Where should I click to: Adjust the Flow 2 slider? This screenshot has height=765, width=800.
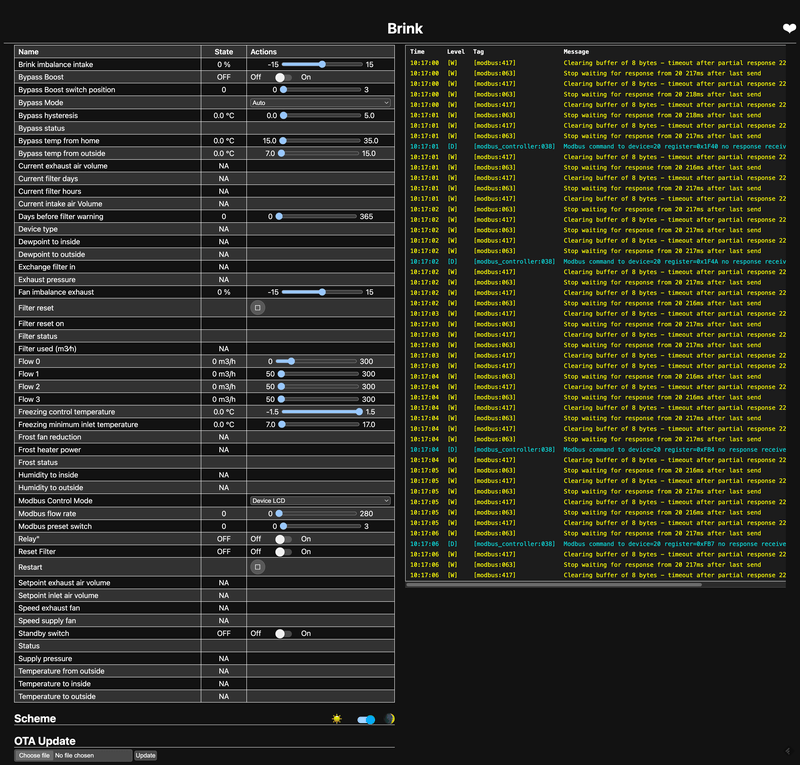318,387
